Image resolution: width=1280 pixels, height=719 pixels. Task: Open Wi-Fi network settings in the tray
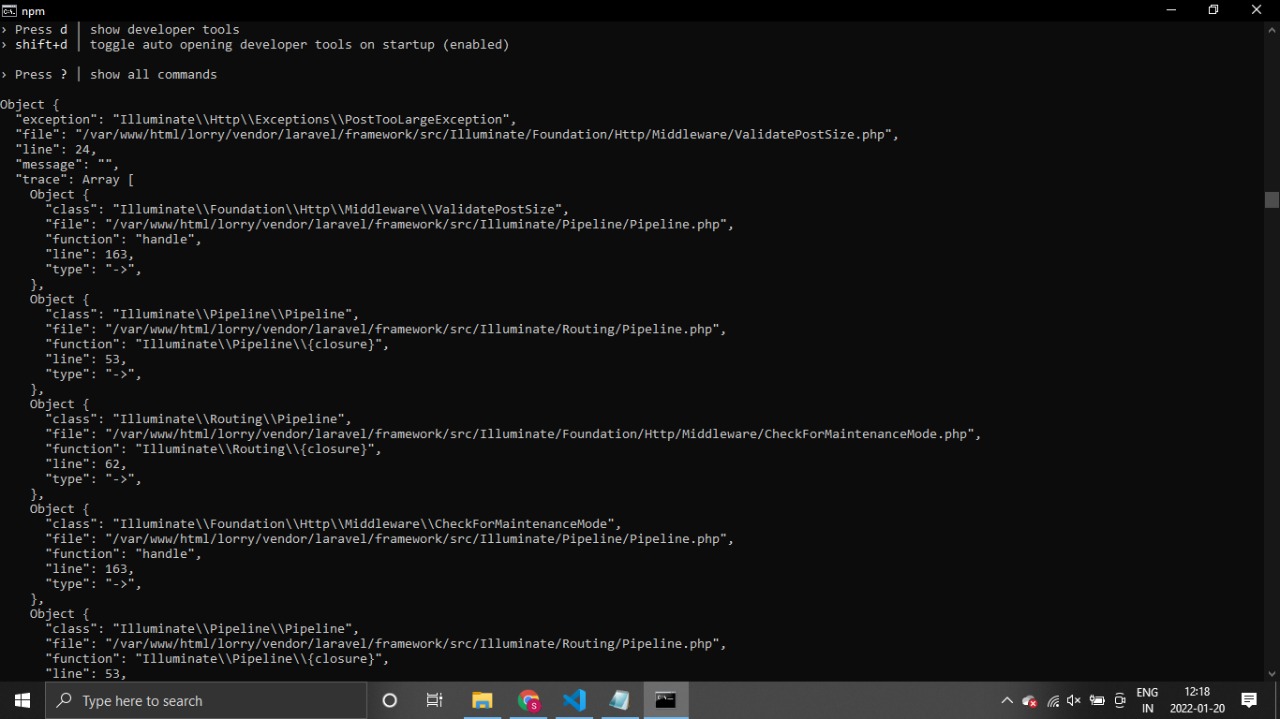coord(1052,701)
